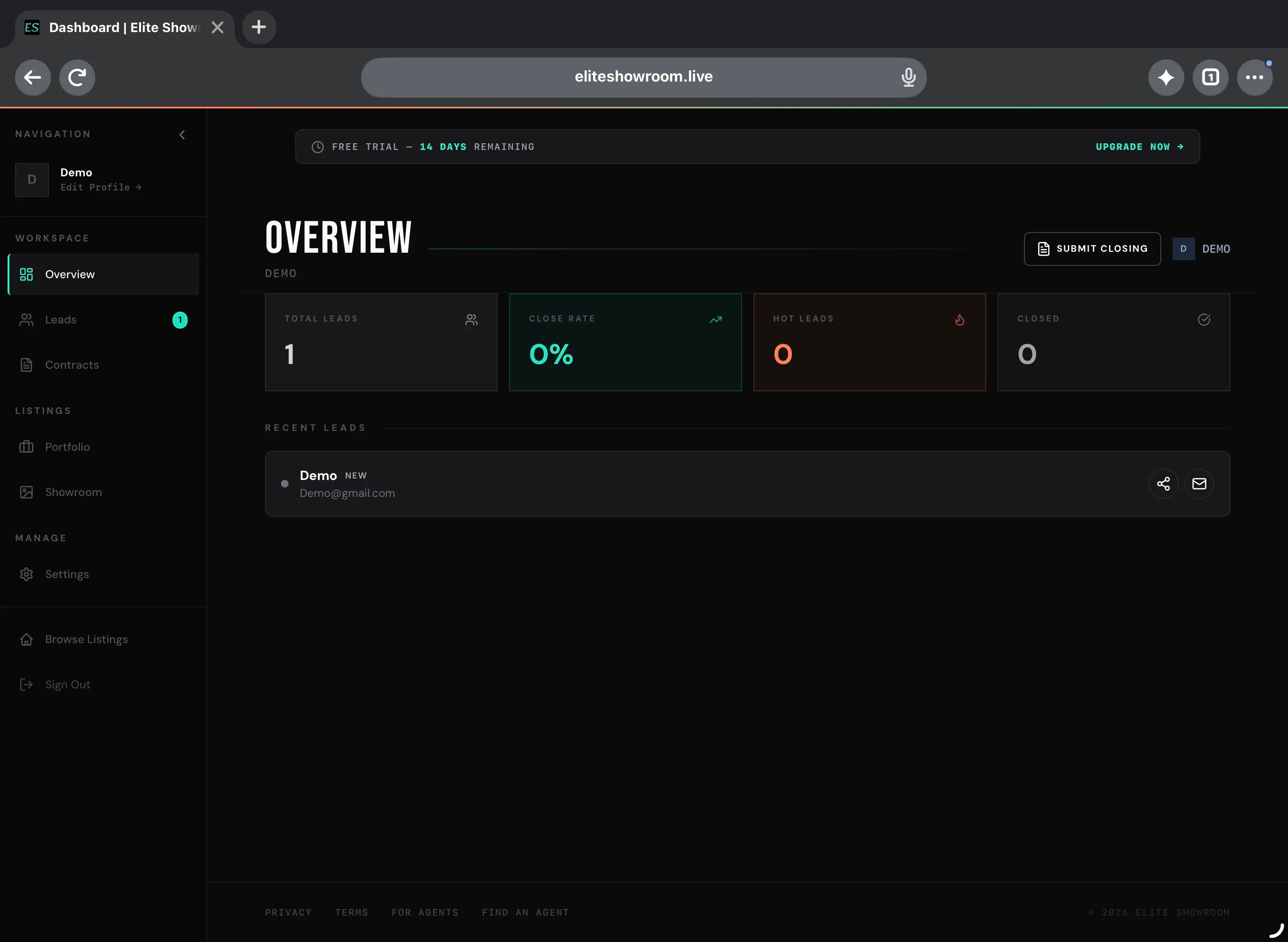
Task: Open the Find An Agent footer link
Action: [525, 912]
